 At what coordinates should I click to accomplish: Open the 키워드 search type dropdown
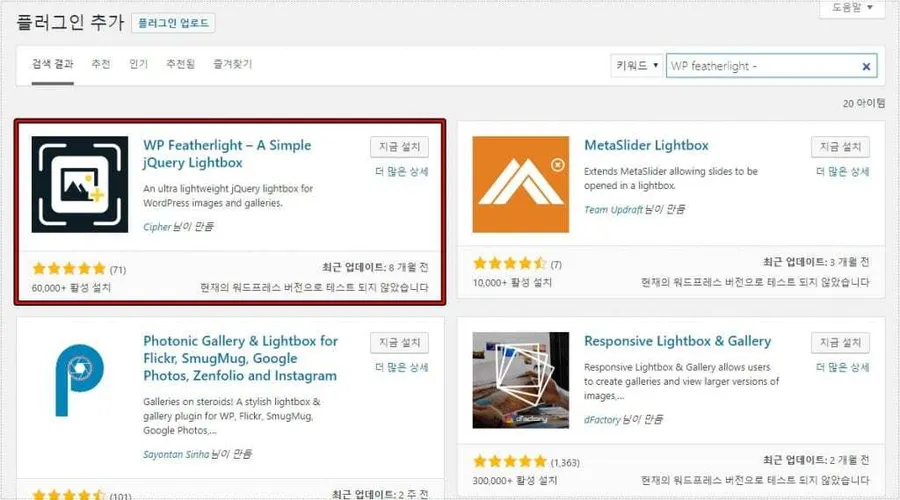[x=637, y=65]
